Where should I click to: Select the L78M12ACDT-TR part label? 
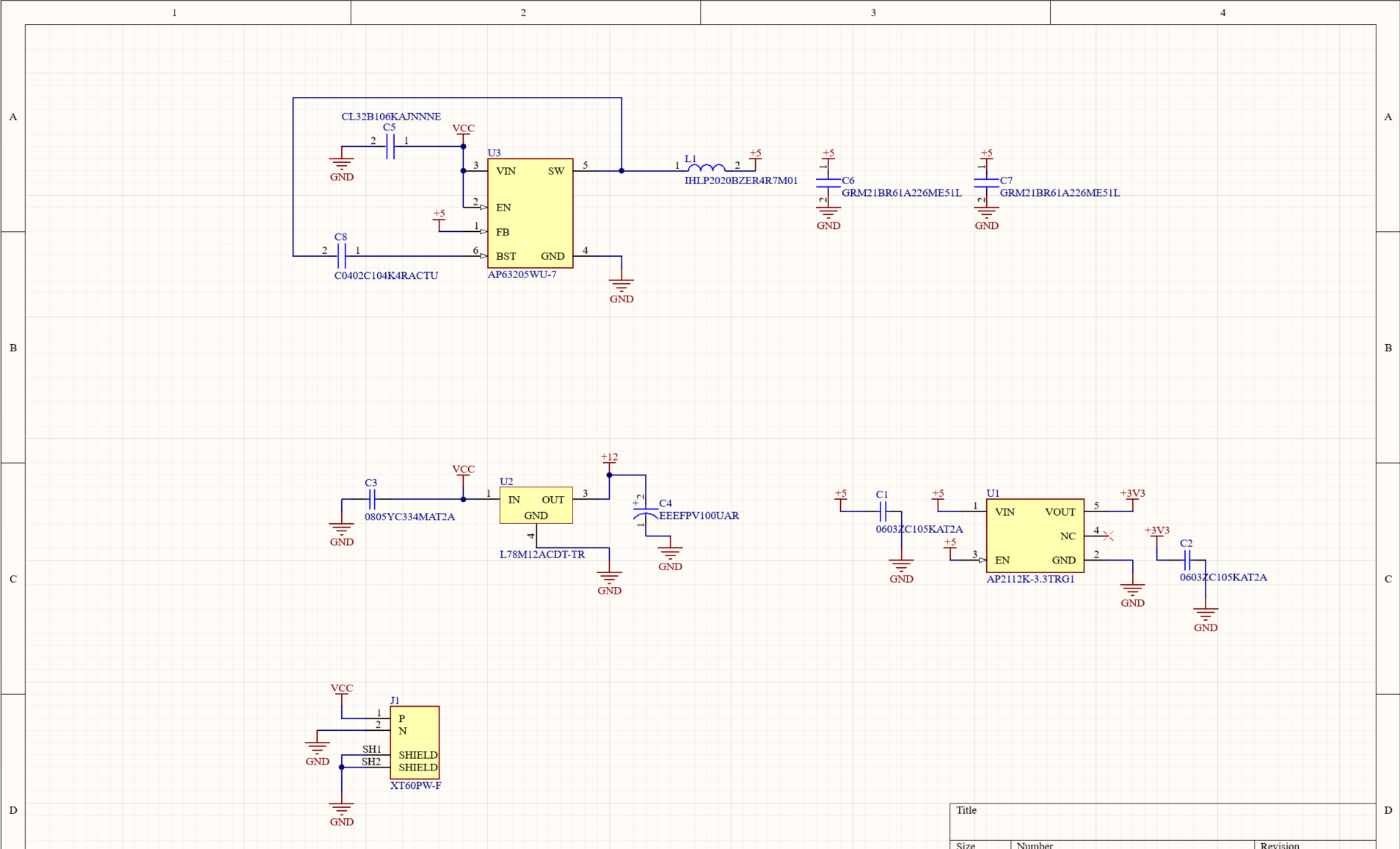click(542, 554)
